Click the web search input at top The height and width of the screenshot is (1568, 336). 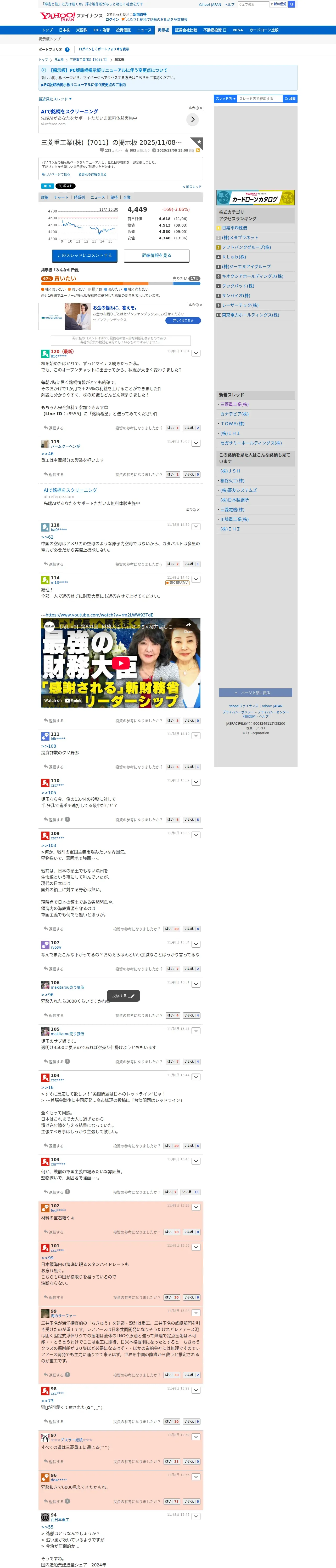click(x=253, y=4)
